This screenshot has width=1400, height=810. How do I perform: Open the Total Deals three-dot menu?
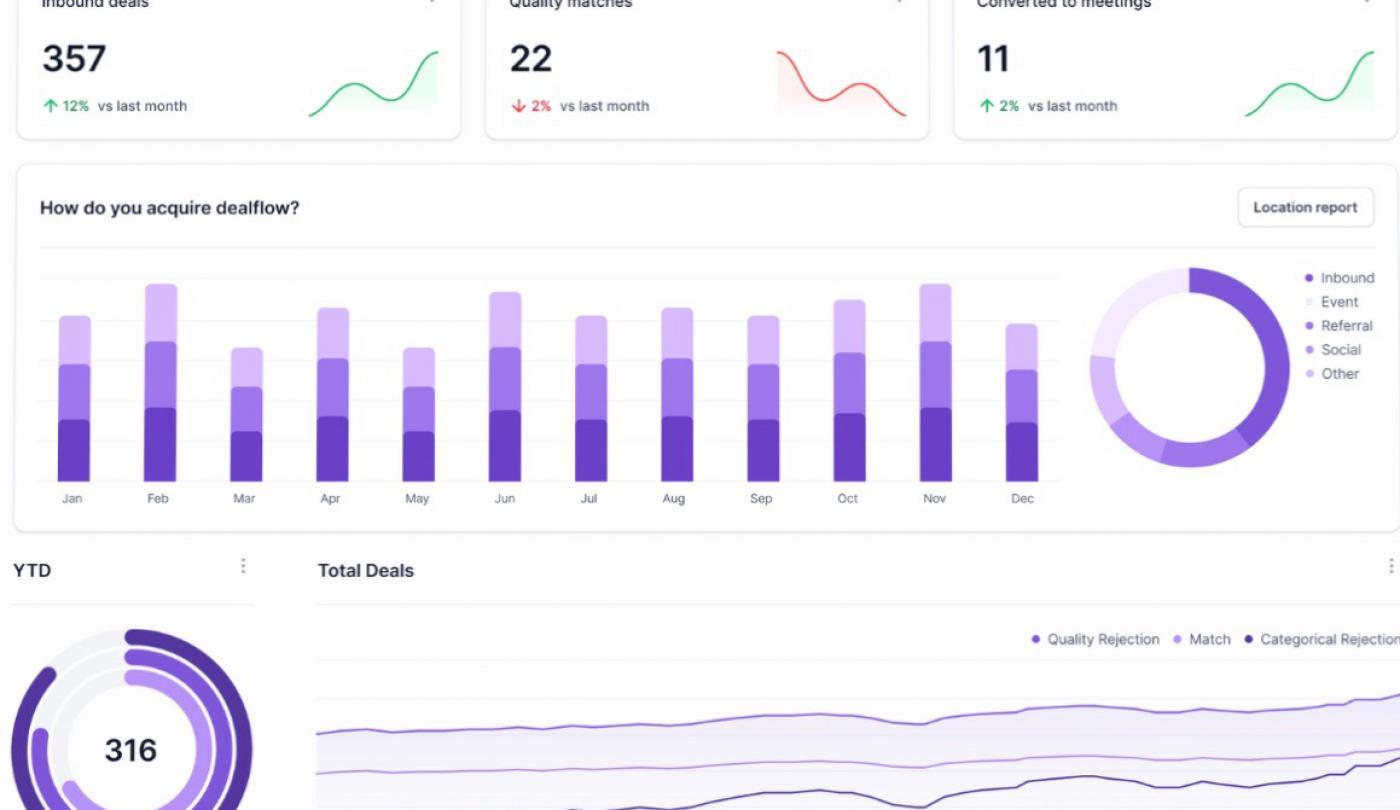pos(1391,566)
